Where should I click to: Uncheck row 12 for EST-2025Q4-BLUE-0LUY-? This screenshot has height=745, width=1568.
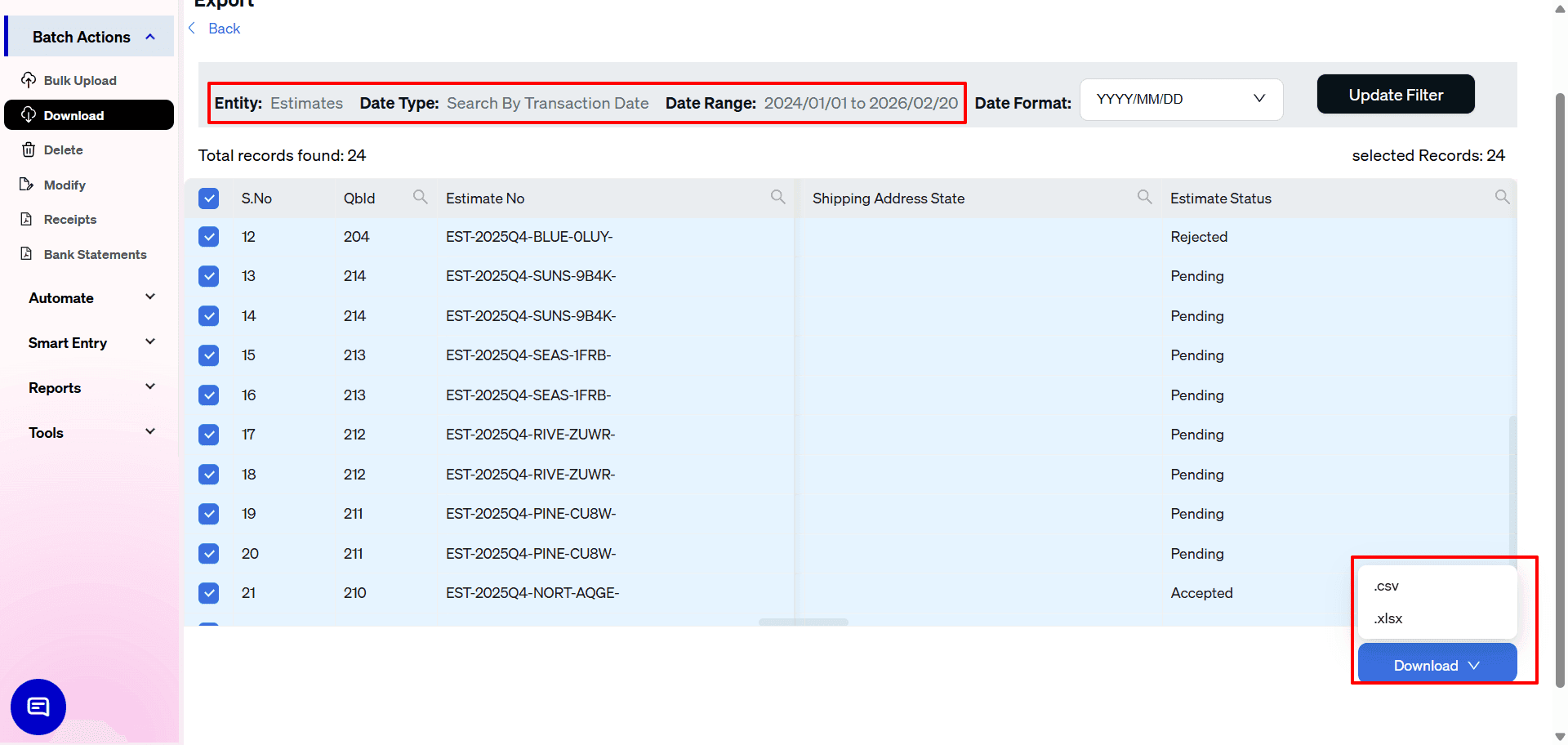pyautogui.click(x=208, y=236)
